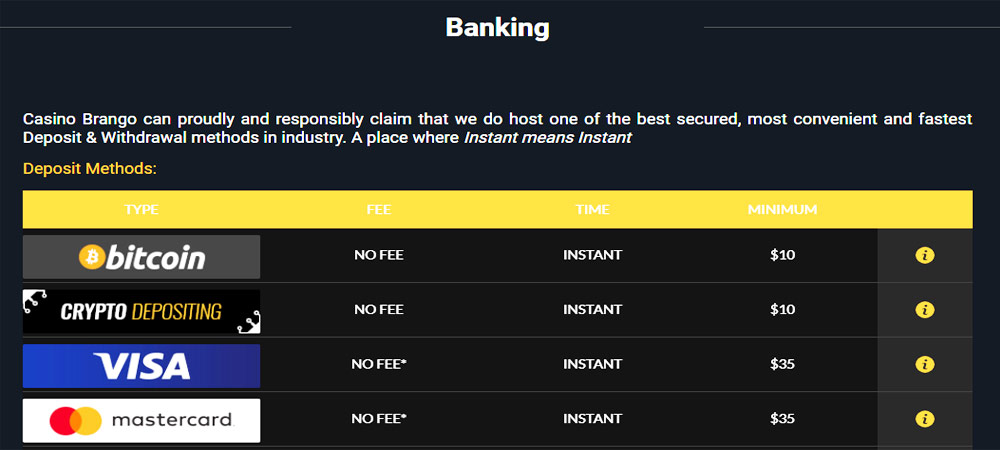Click the NO FEE cell in Bitcoin row

[x=379, y=255]
